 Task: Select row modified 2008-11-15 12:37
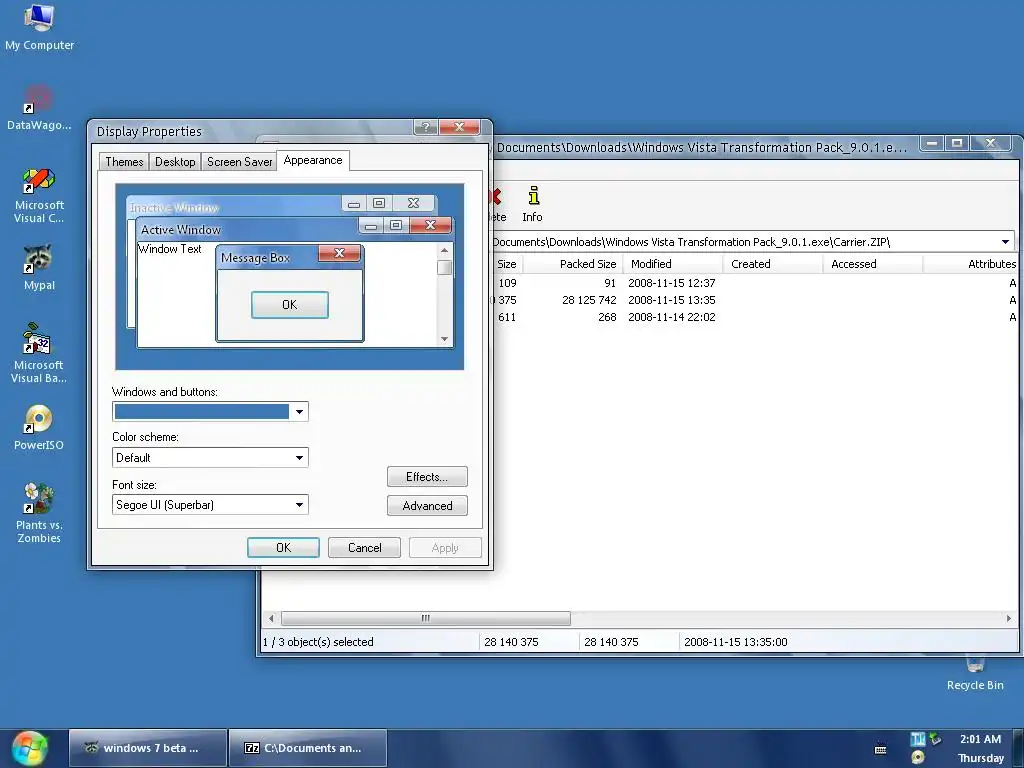(755, 283)
